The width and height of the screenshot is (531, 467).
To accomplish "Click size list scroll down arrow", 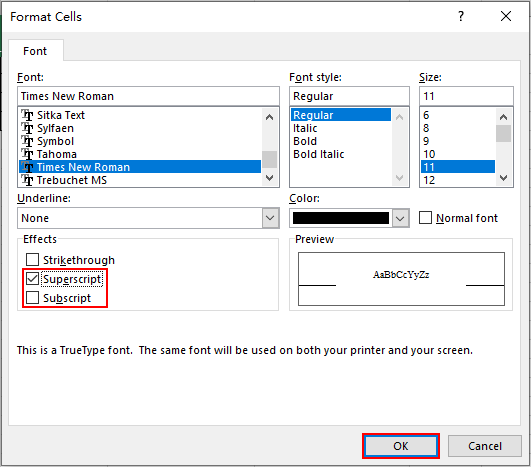I will click(x=503, y=178).
